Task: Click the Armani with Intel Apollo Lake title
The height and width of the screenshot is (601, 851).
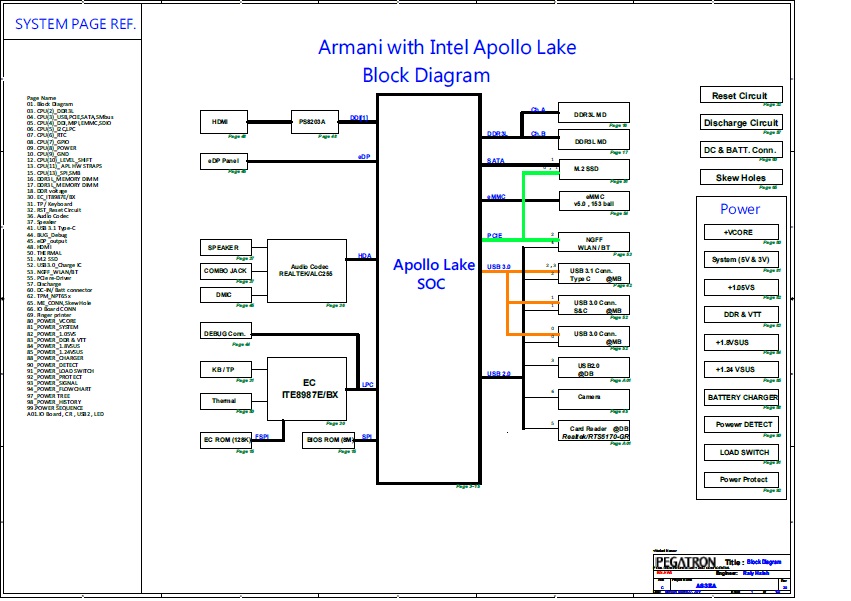Action: 447,47
